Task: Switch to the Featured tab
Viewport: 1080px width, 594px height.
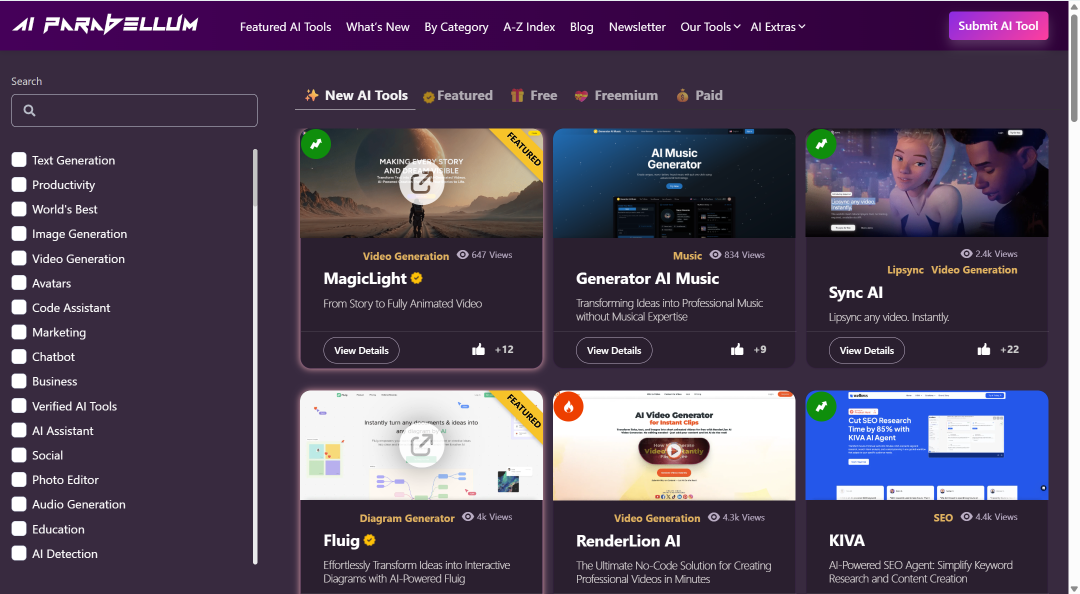Action: (458, 96)
